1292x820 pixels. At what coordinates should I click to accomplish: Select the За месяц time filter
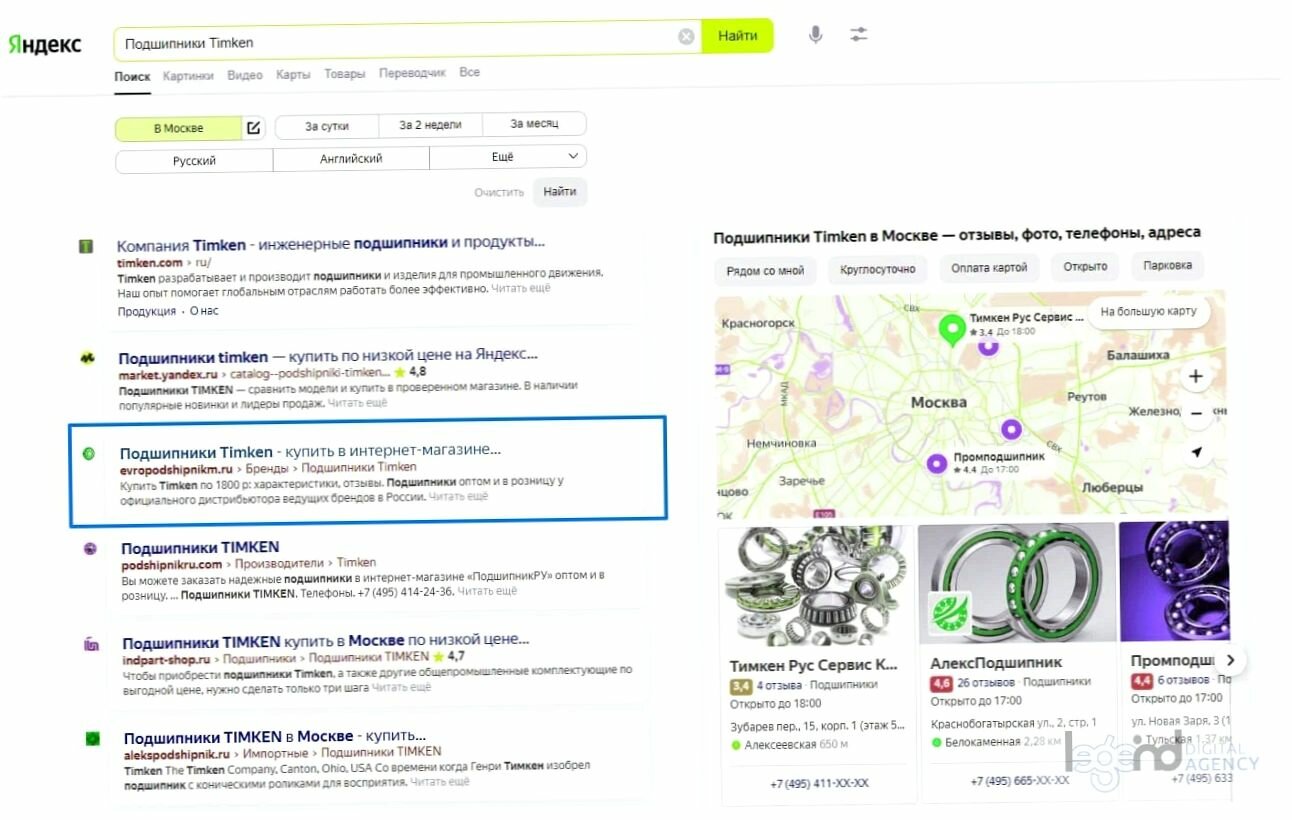coord(534,124)
